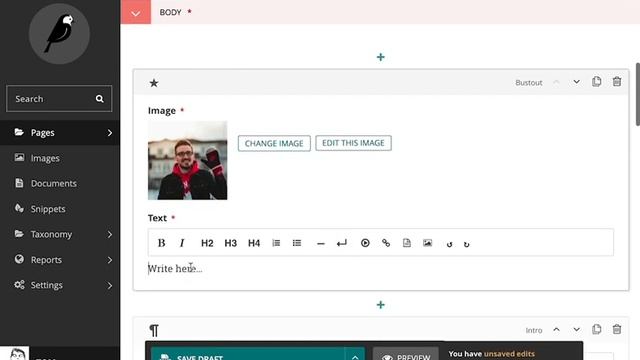The image size is (640, 360).
Task: Move the Intro block down
Action: coord(576,329)
